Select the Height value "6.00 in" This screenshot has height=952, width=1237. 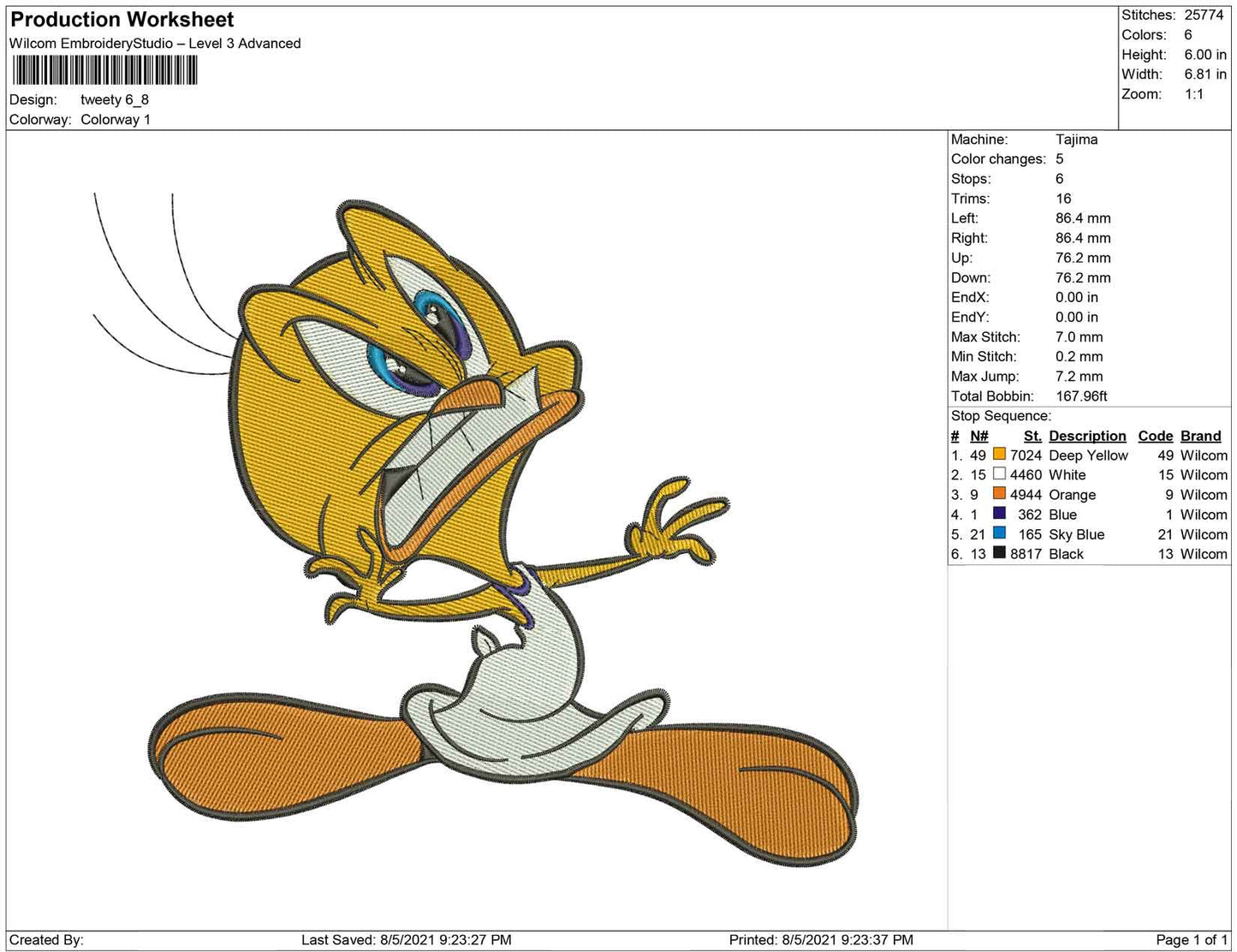(x=1205, y=55)
